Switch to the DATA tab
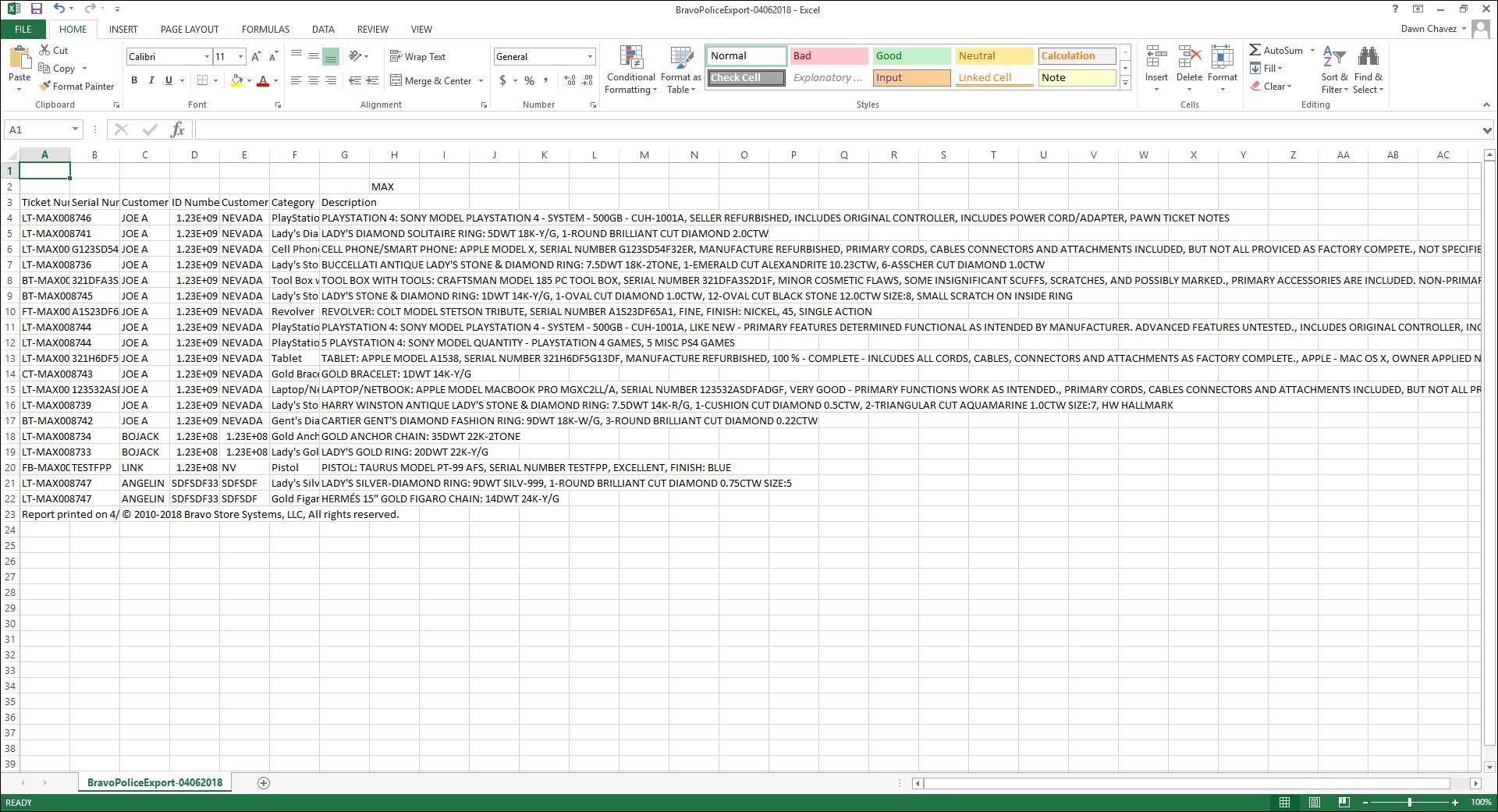Screen dimensions: 1498x812 pos(323,29)
